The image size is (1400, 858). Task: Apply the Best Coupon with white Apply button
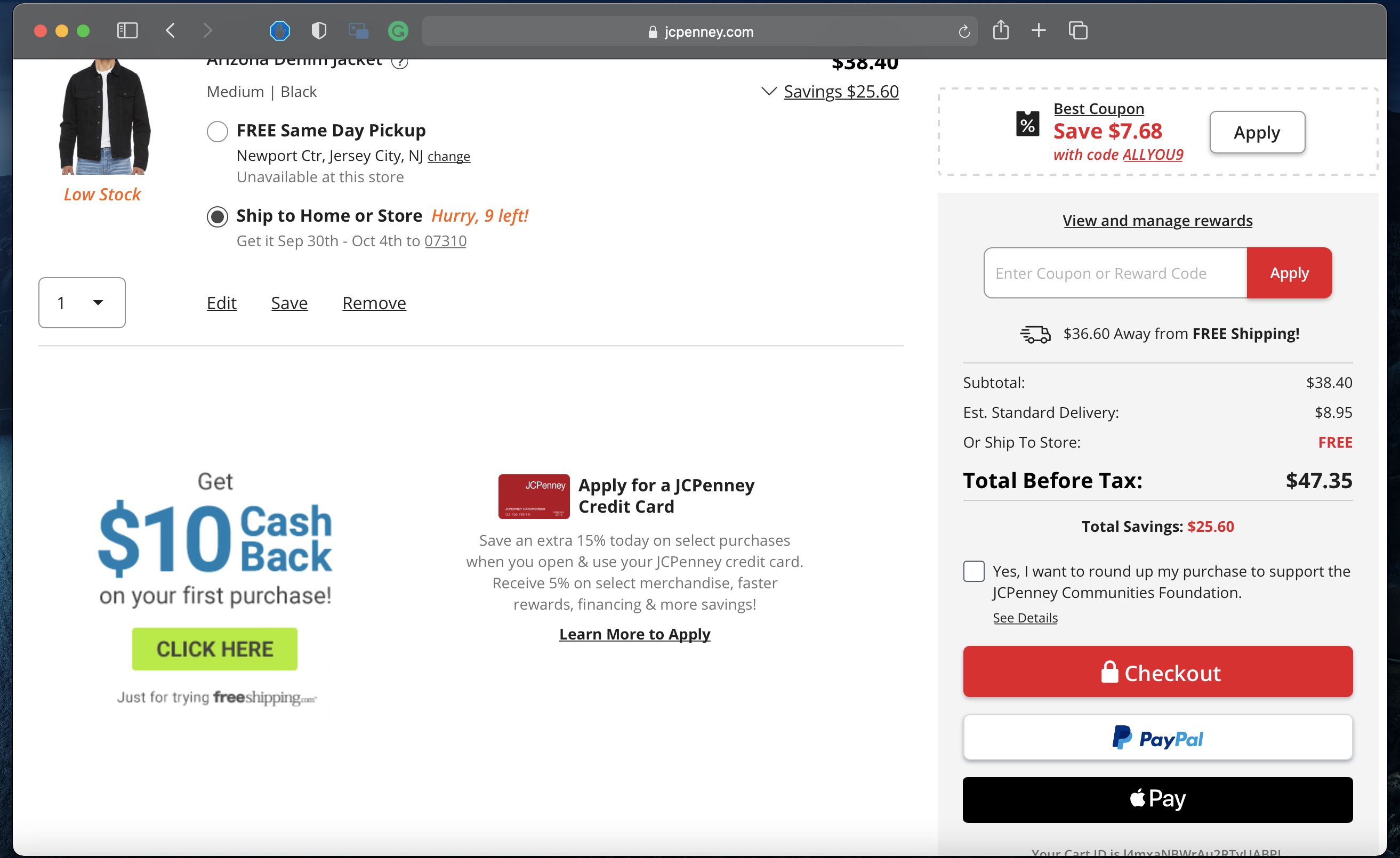click(x=1257, y=132)
